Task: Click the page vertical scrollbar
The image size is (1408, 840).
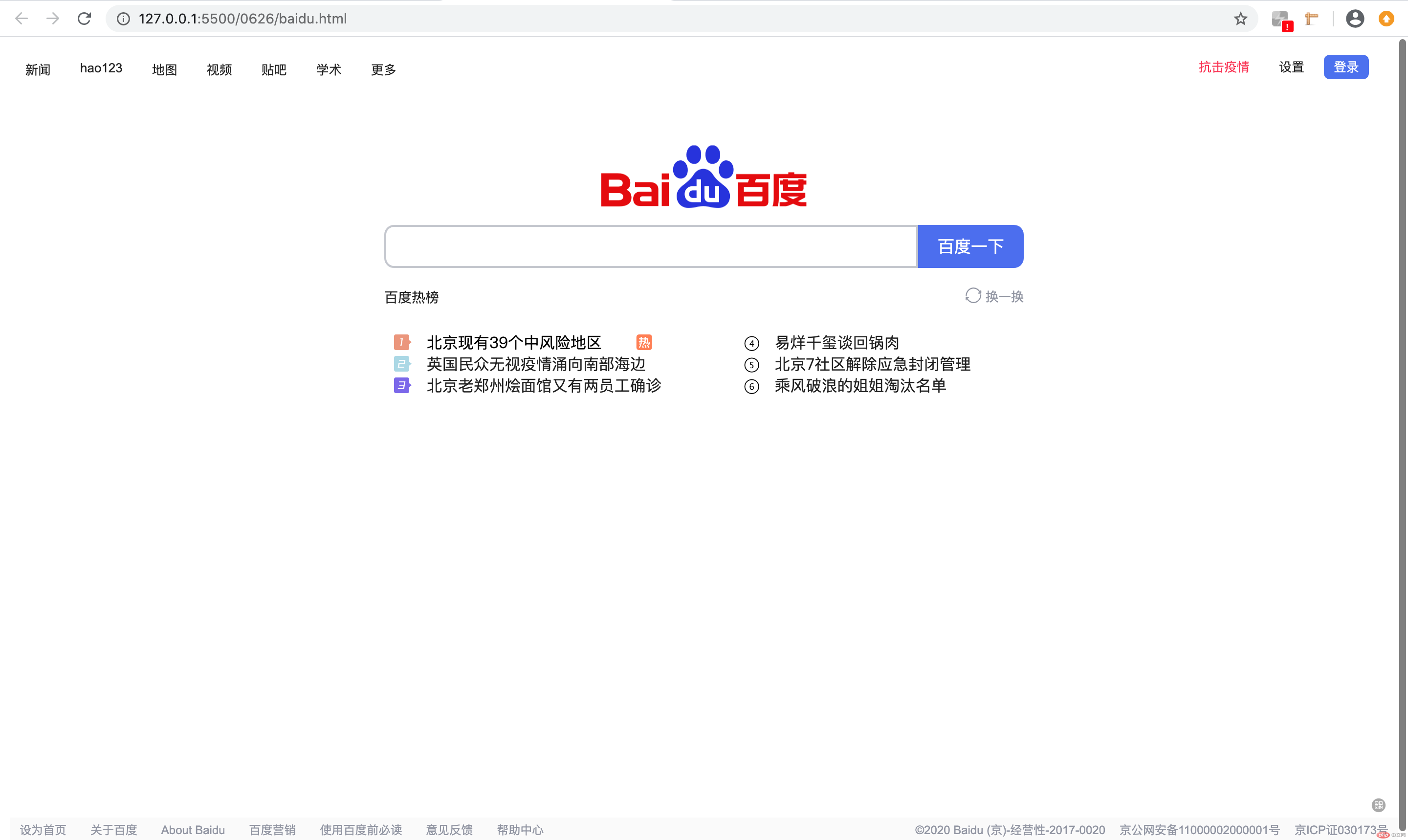Action: tap(1403, 436)
